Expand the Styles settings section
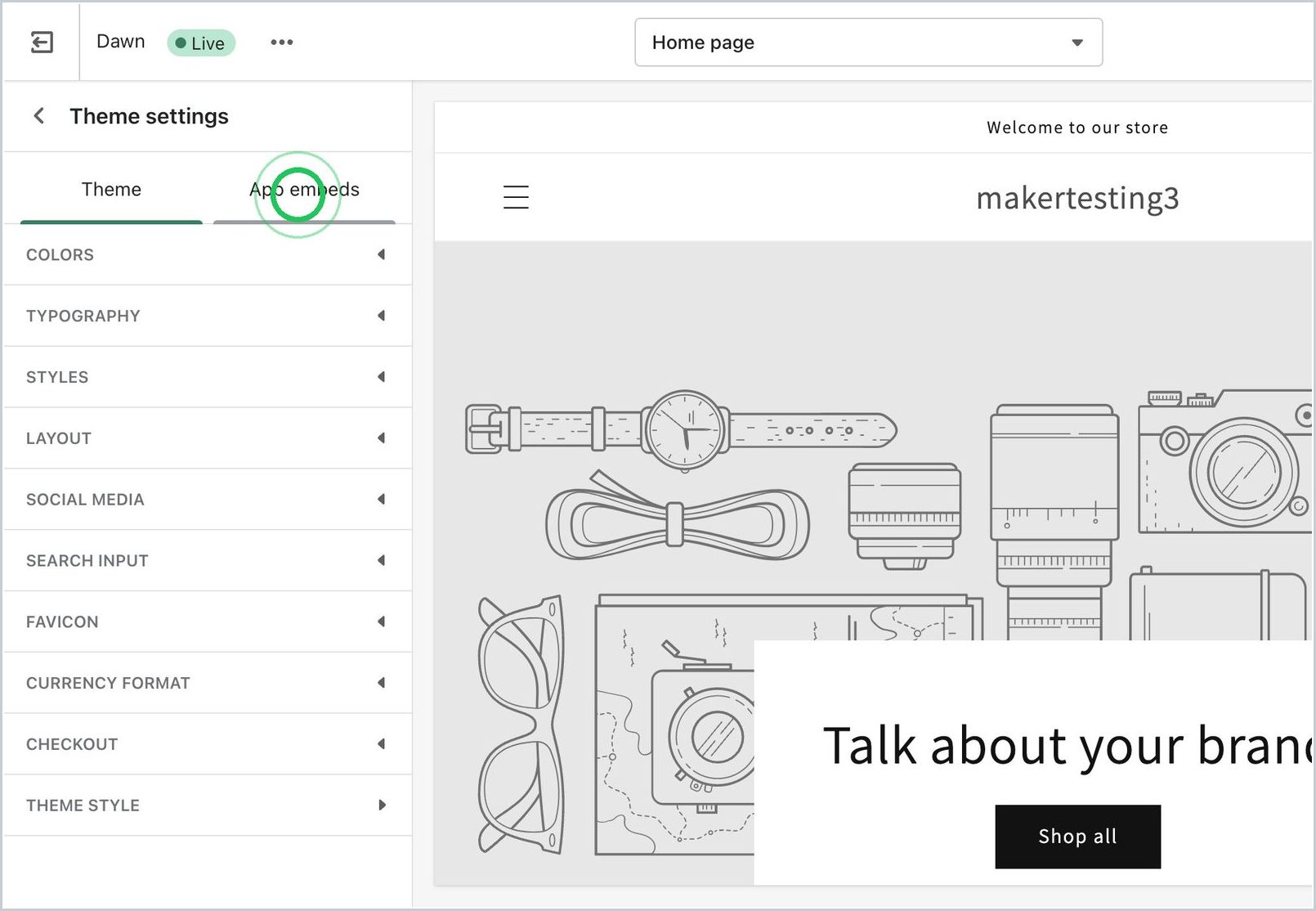 pyautogui.click(x=208, y=377)
